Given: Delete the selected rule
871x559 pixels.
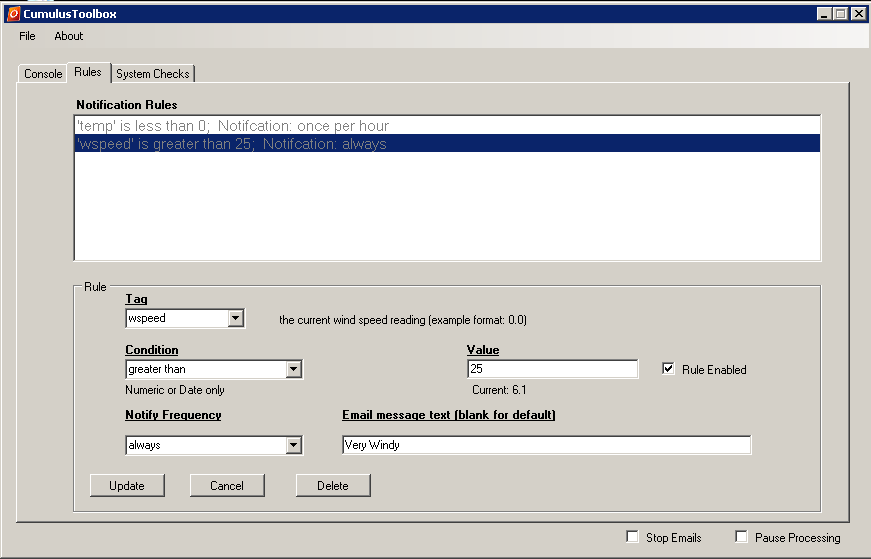Looking at the screenshot, I should click(x=333, y=486).
